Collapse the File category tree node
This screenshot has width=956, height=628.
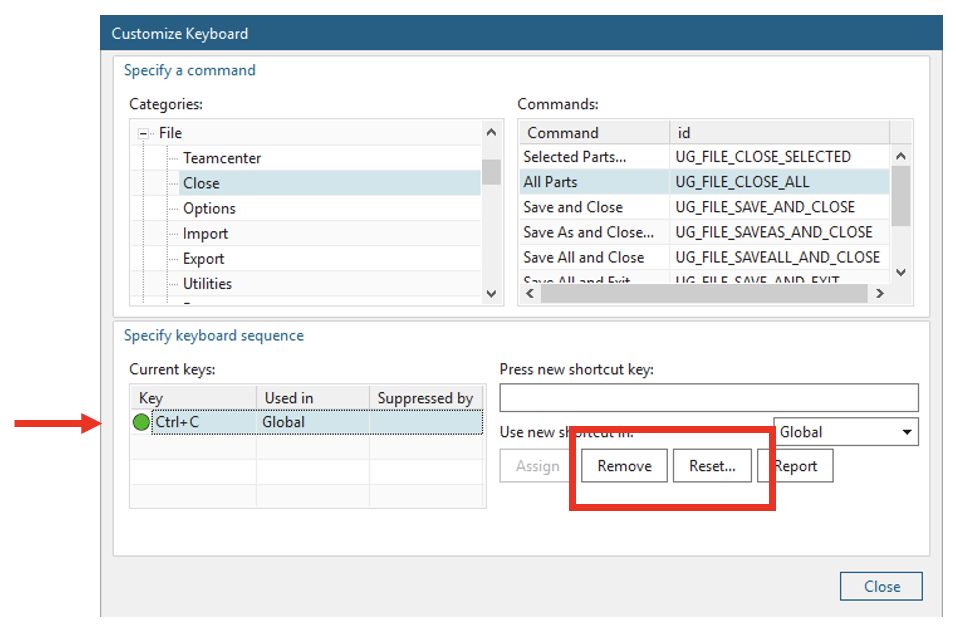point(143,133)
